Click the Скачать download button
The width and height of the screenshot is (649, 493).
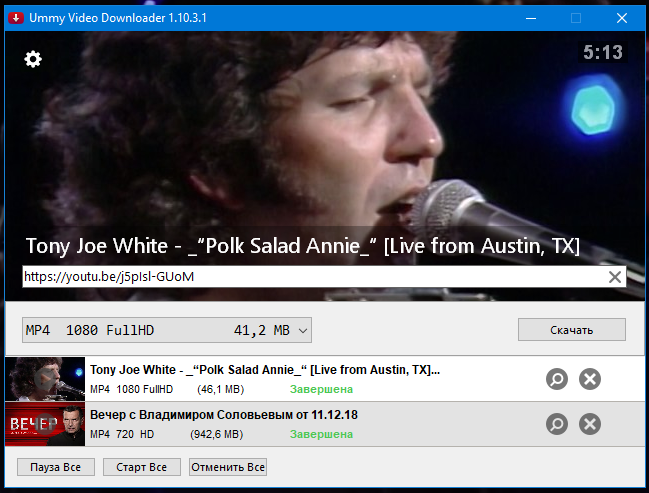pos(572,329)
